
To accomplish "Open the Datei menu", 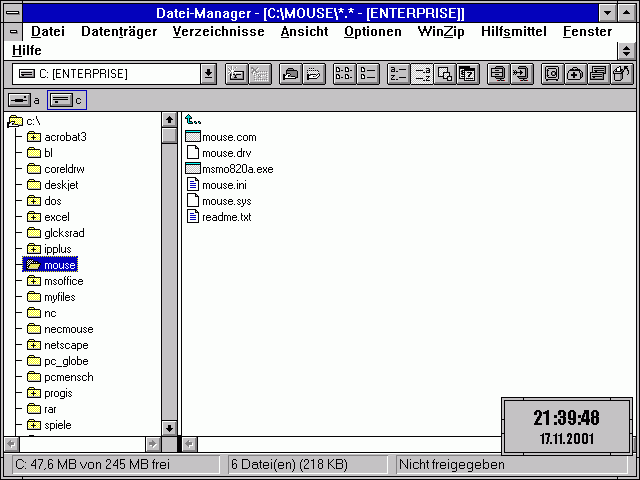I will click(47, 31).
